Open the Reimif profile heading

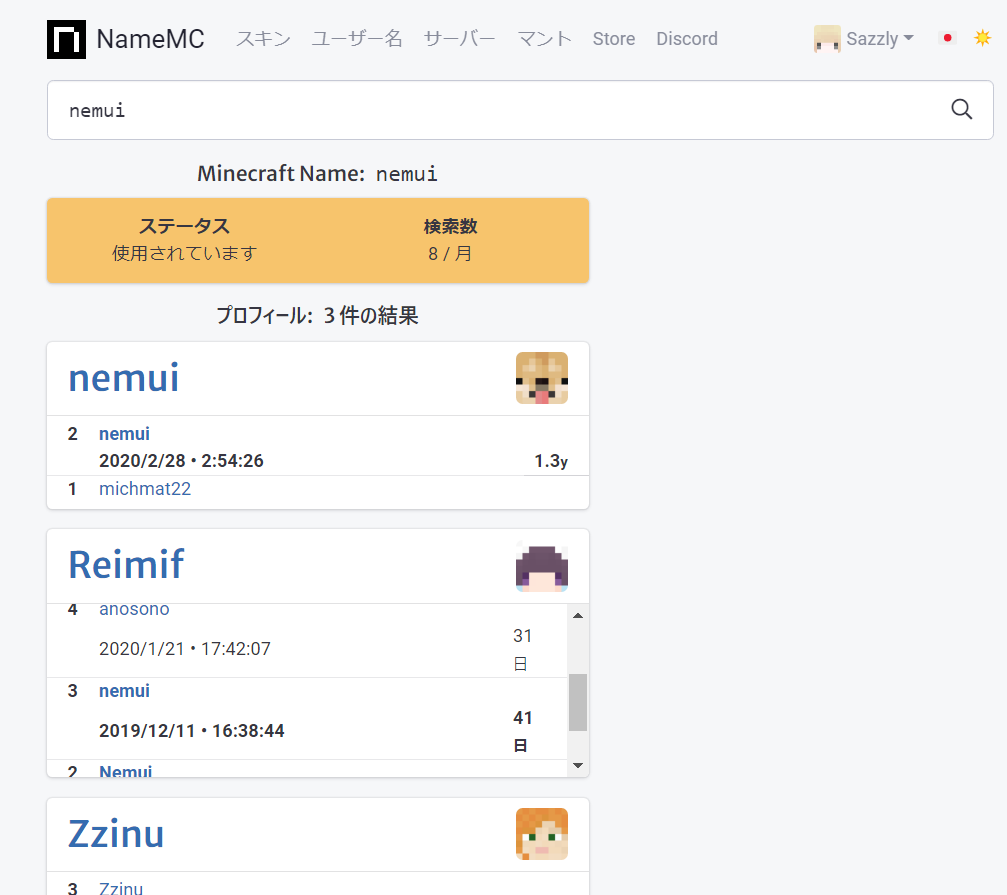(x=126, y=565)
